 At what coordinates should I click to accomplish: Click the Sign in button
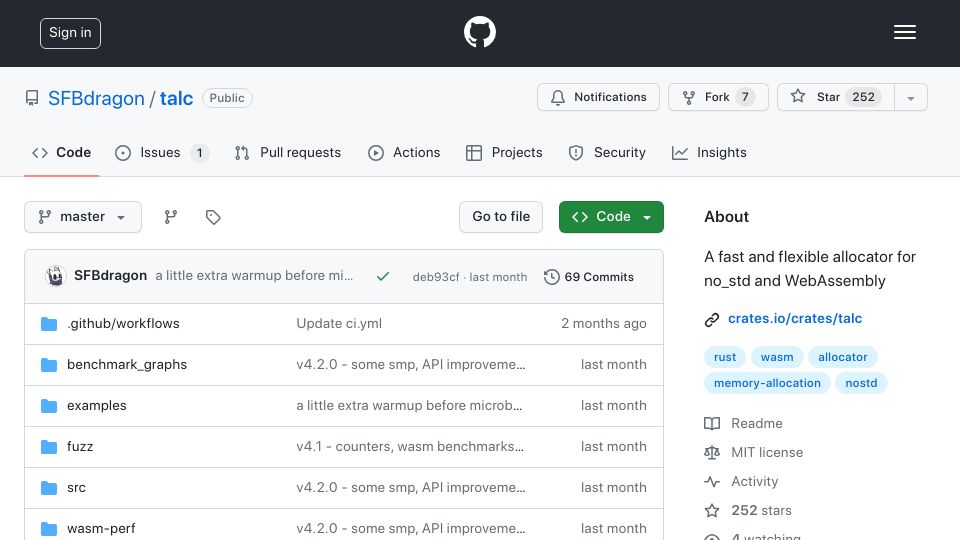[x=70, y=33]
